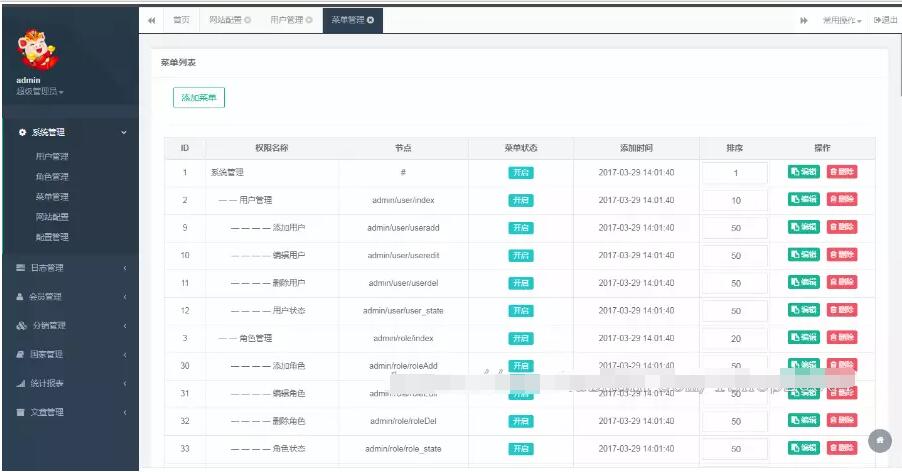
Task: Click the tabs scroll-right double arrow
Action: point(804,20)
